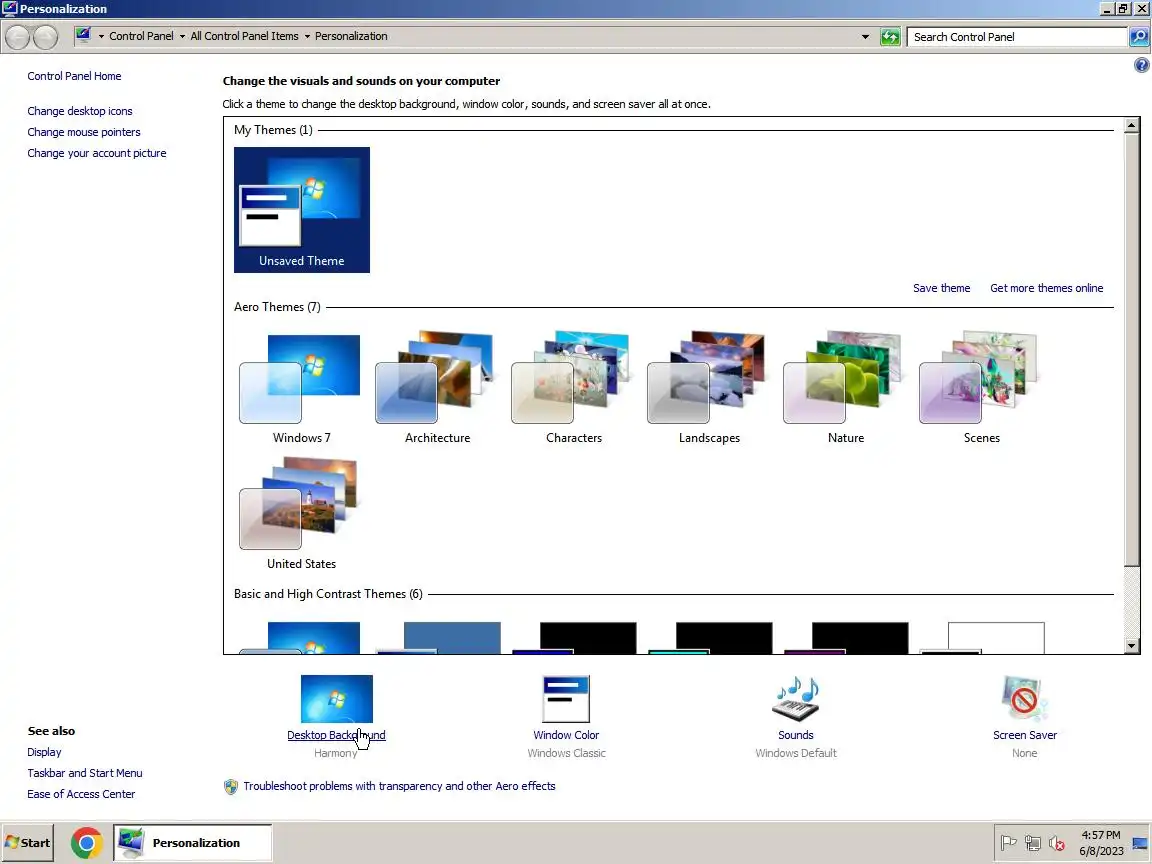This screenshot has height=864, width=1152.
Task: Click the Personalization title bar icon
Action: pos(10,8)
